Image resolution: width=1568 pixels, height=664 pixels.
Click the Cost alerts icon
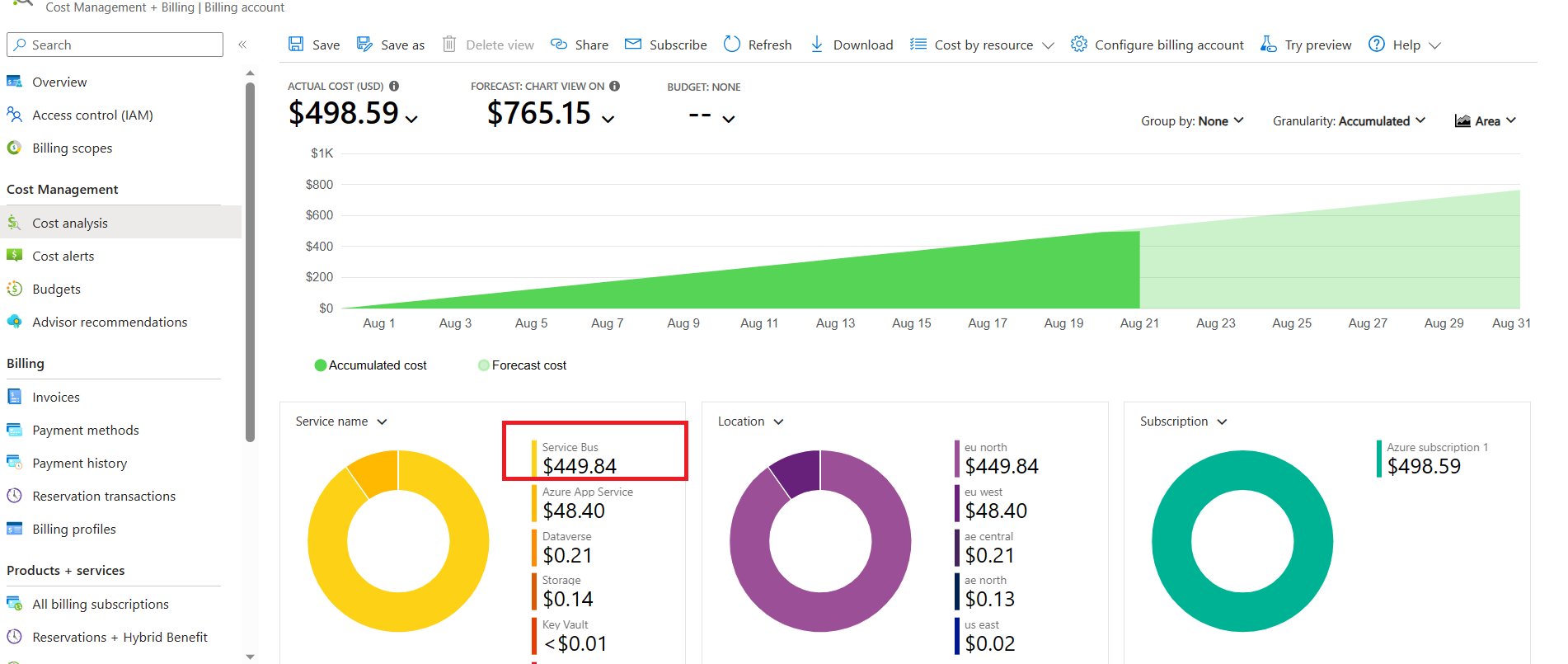[x=14, y=256]
